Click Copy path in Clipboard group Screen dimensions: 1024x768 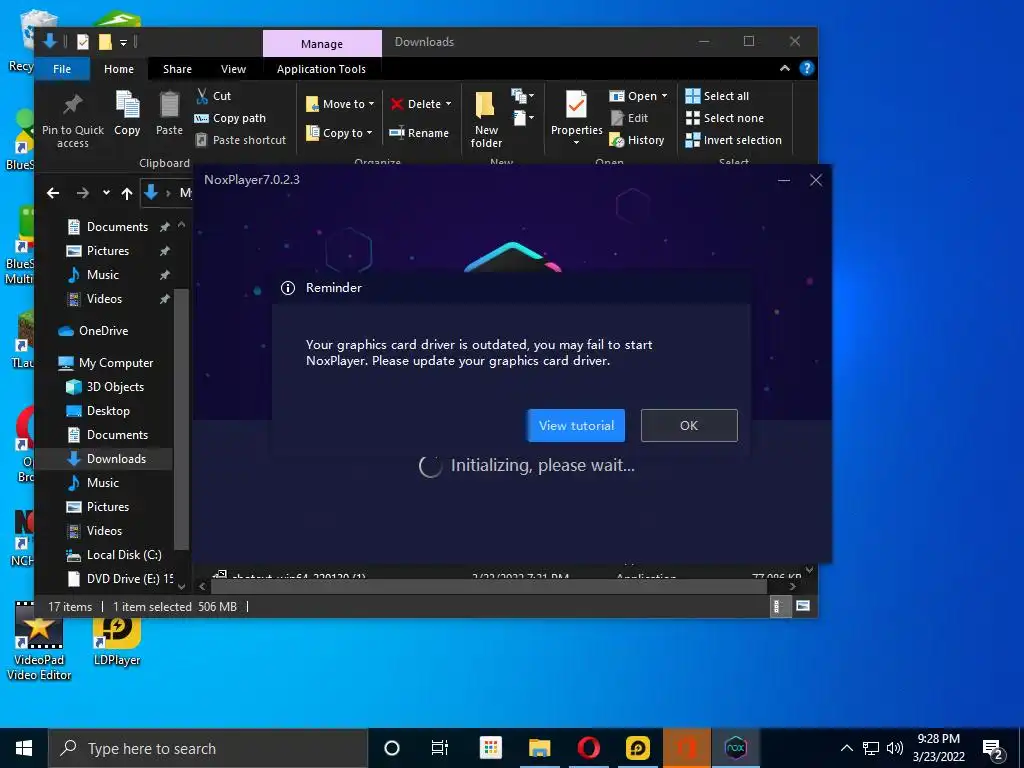click(x=231, y=118)
